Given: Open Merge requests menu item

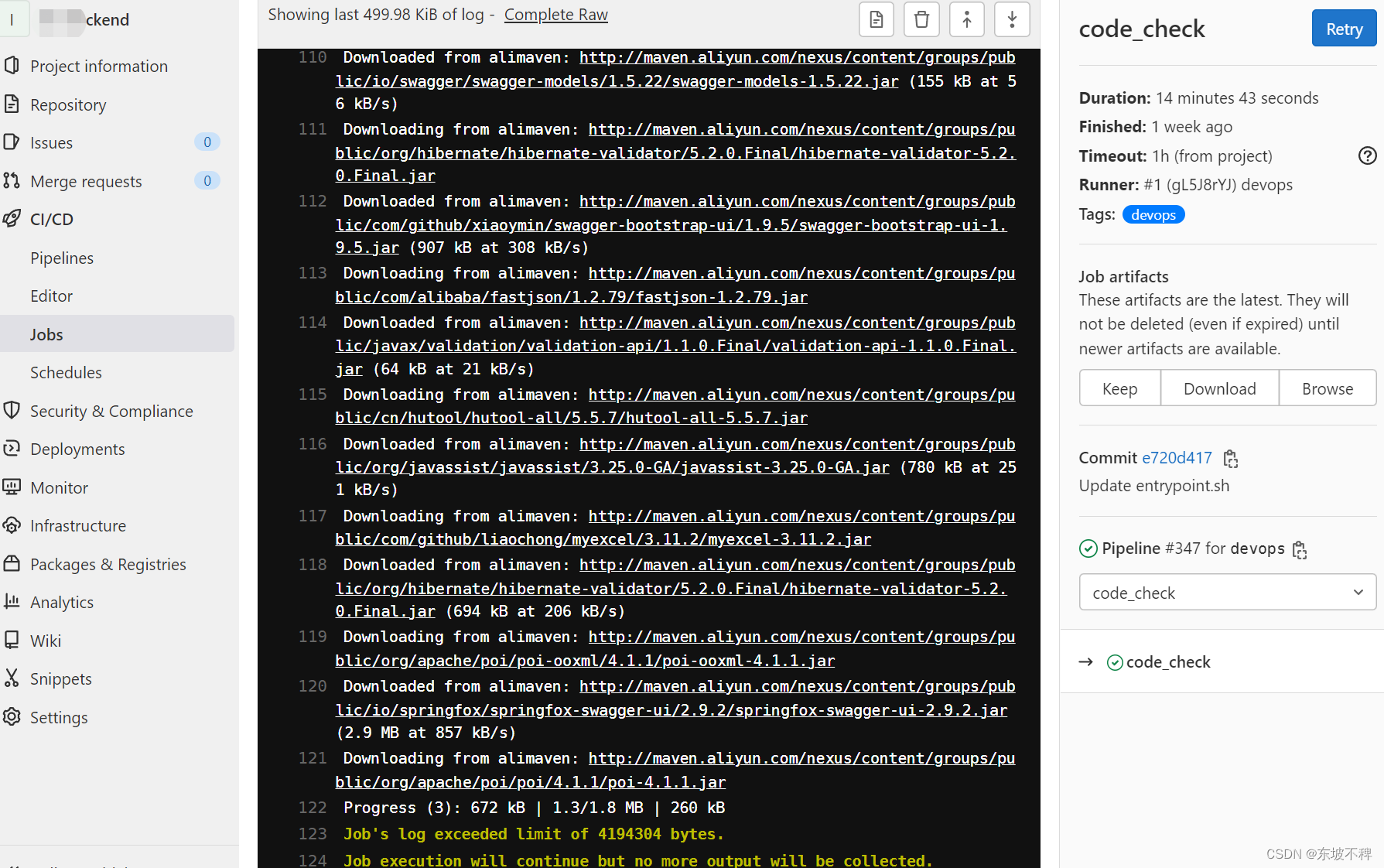Looking at the screenshot, I should point(86,181).
